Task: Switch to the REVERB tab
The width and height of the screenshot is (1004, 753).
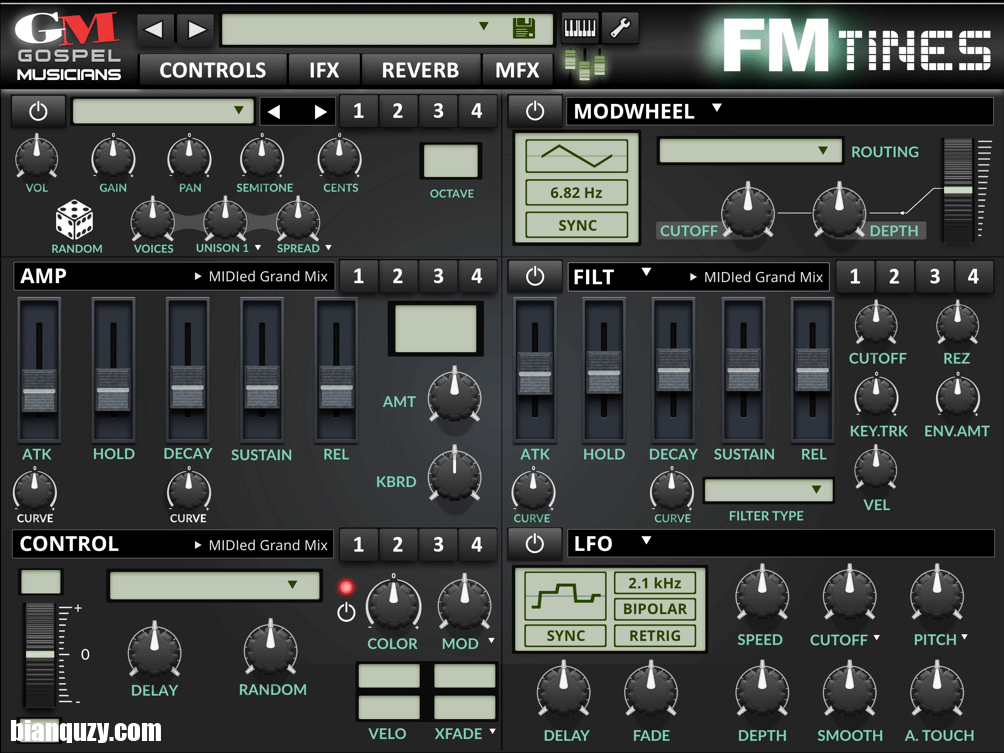Action: [420, 70]
